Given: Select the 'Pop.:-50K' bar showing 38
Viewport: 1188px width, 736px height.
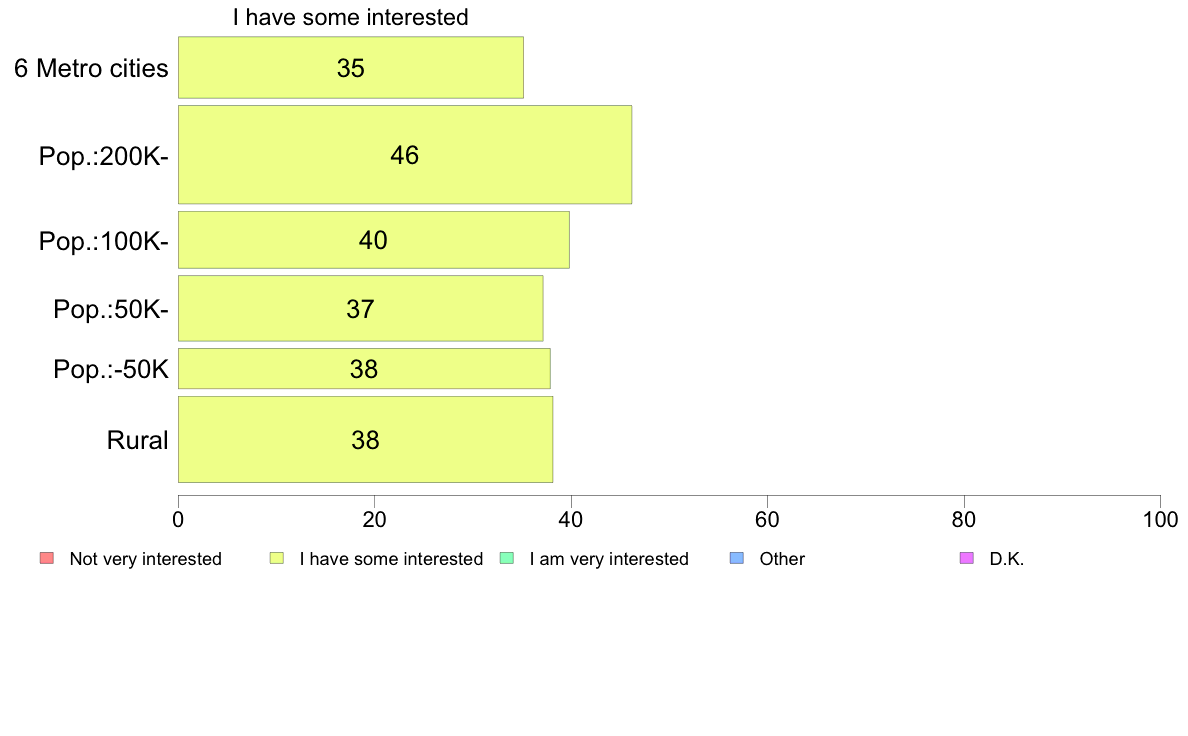Looking at the screenshot, I should pyautogui.click(x=364, y=368).
